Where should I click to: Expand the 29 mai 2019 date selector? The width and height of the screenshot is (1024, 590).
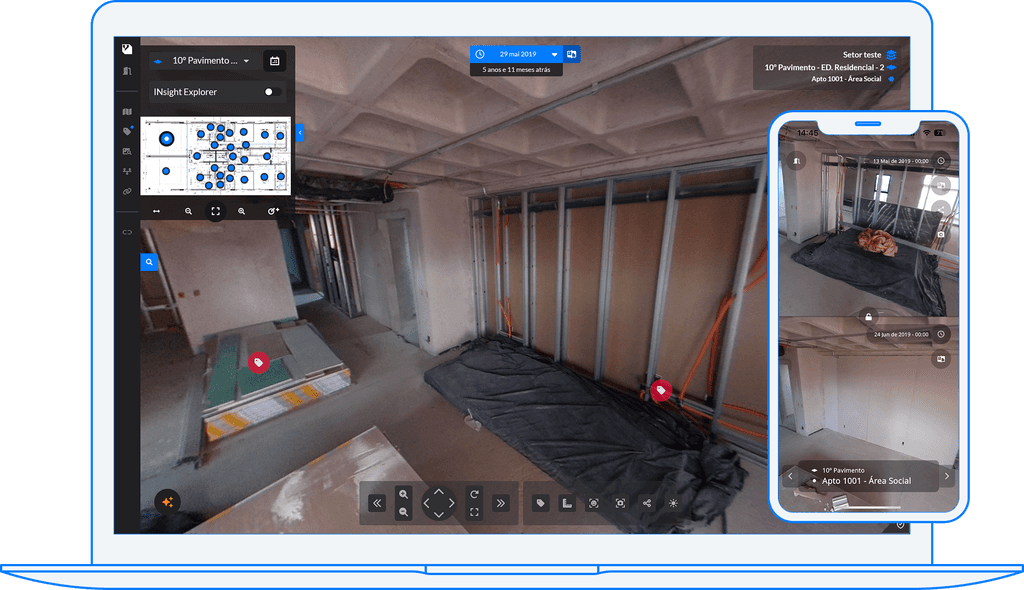click(x=554, y=54)
